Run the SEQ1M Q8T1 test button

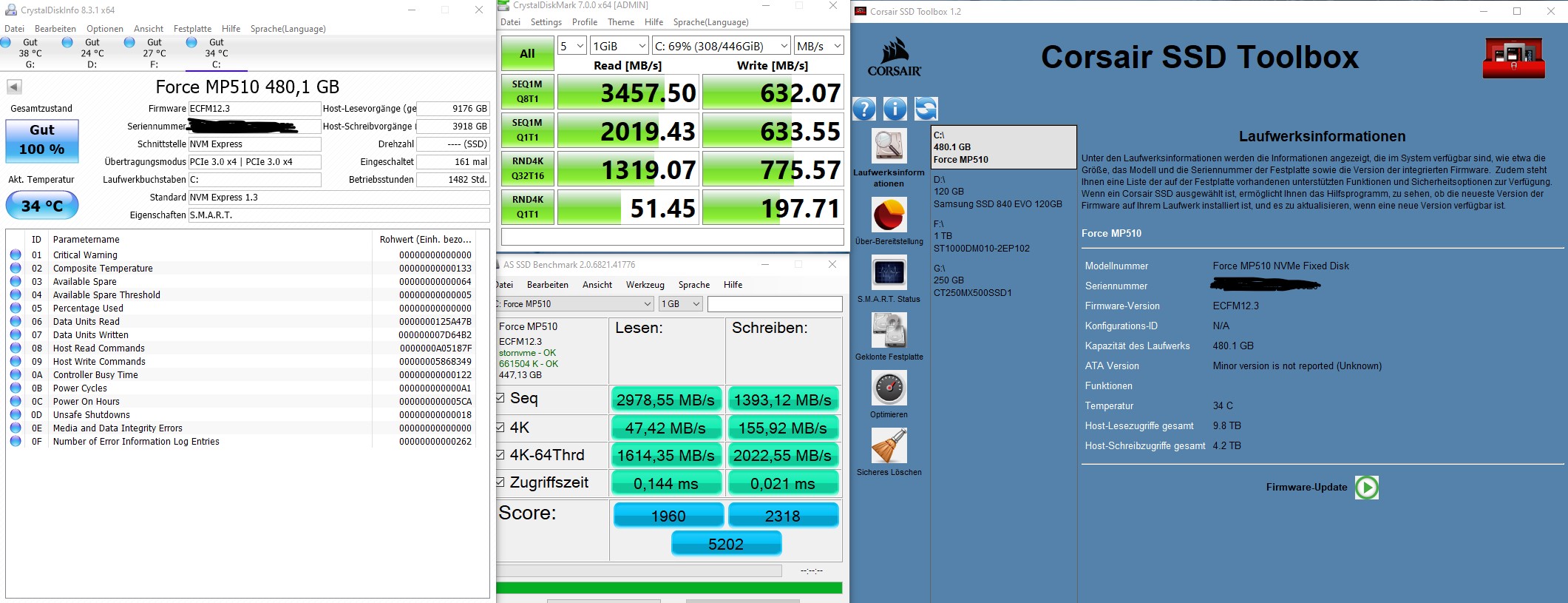coord(527,92)
